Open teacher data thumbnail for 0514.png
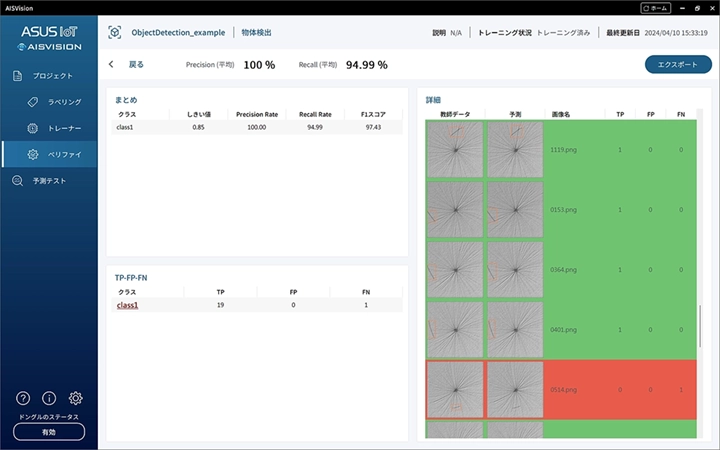The height and width of the screenshot is (450, 720). coord(455,389)
